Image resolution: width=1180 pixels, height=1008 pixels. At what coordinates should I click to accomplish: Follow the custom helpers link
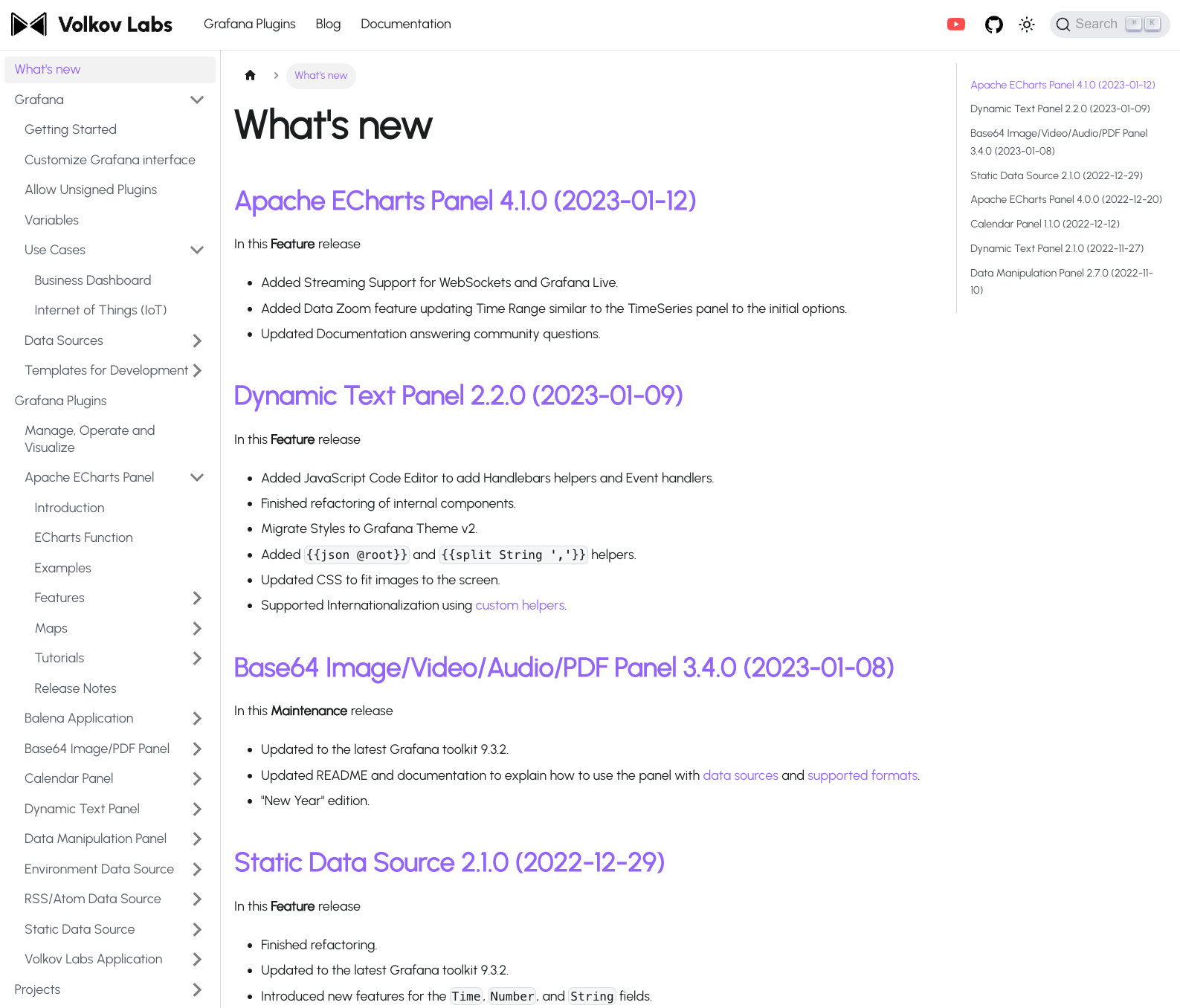click(520, 605)
